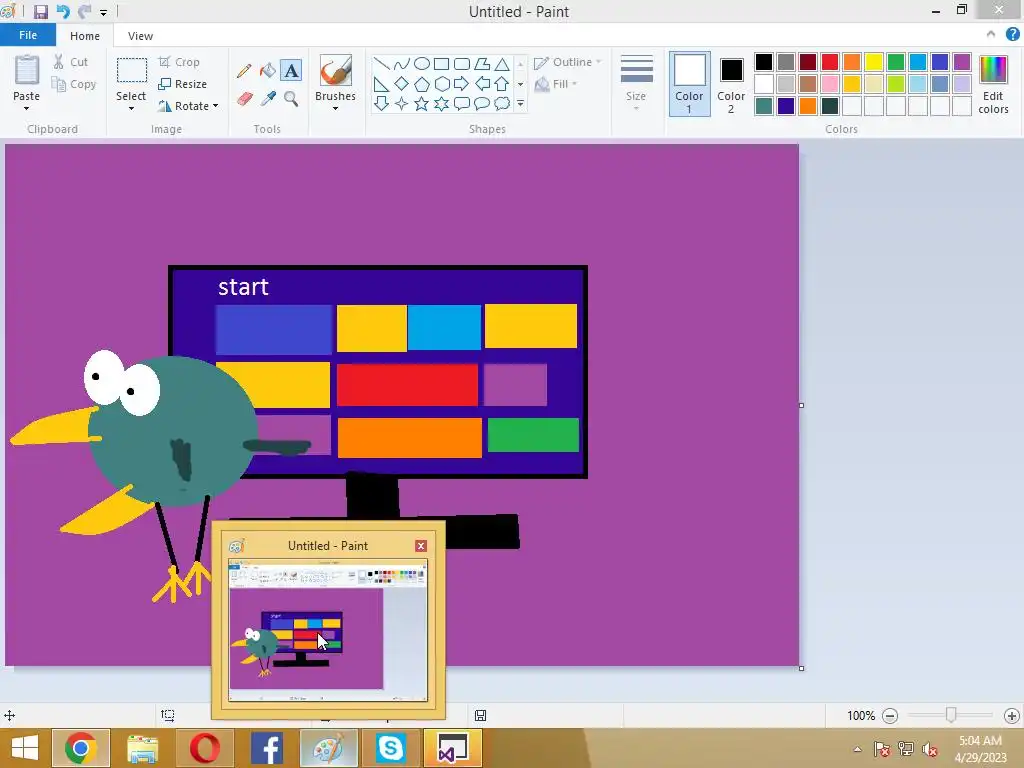Screen dimensions: 1024x768
Task: Select the Text tool
Action: click(x=291, y=71)
